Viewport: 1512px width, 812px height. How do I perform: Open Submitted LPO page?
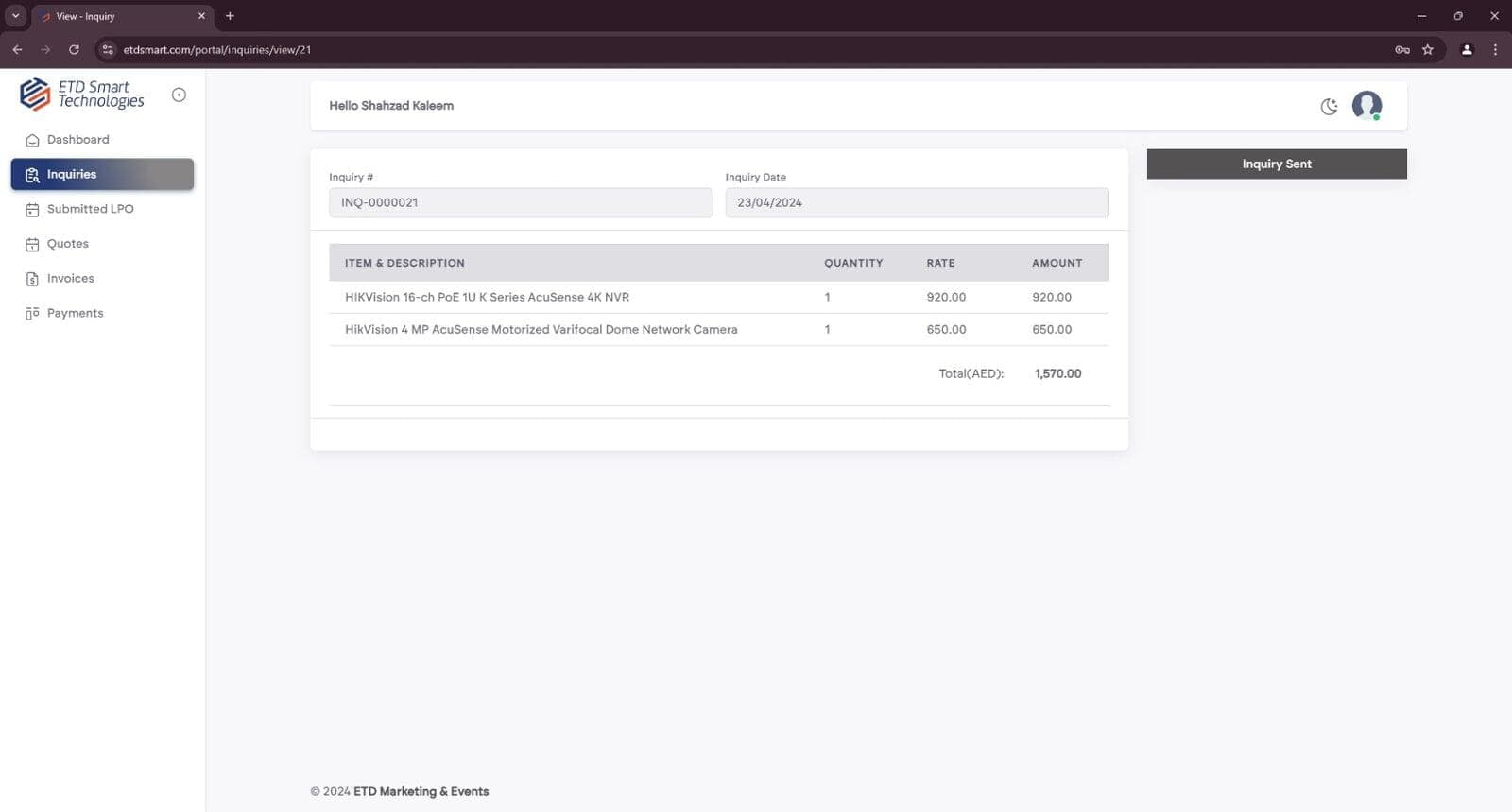[x=102, y=209]
